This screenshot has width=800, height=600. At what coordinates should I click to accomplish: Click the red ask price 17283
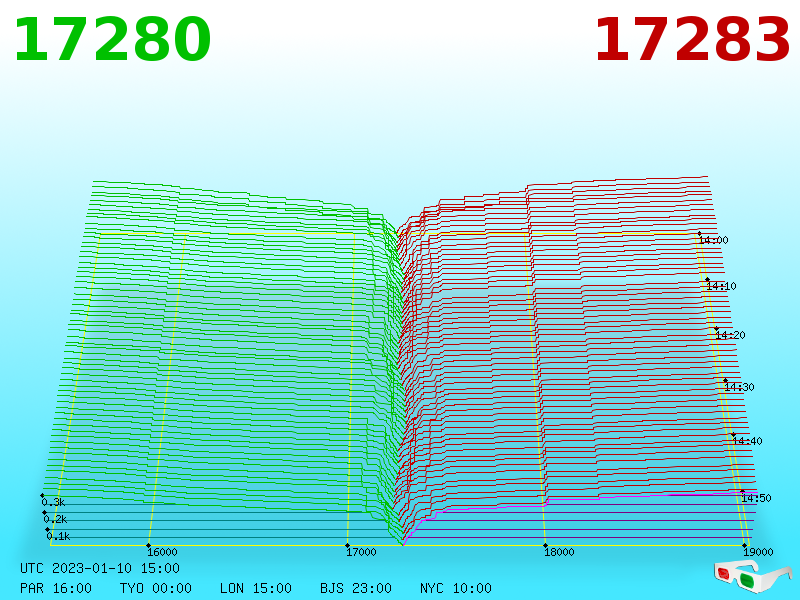click(692, 40)
